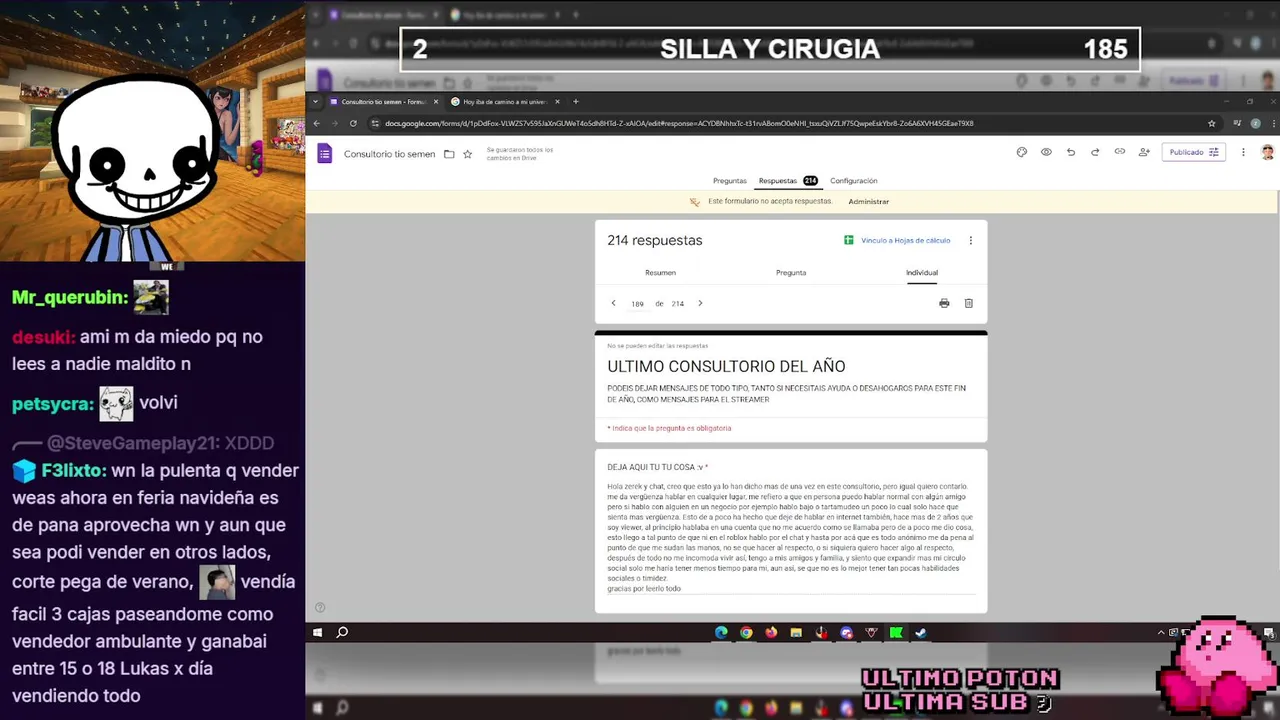Star the Consultorio tio semen form
The image size is (1280, 720).
point(467,154)
